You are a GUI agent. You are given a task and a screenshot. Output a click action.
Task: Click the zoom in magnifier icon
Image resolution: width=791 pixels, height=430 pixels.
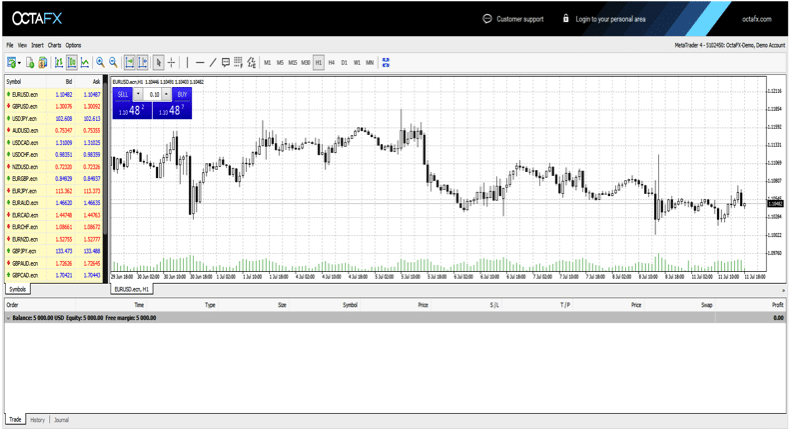tap(100, 63)
